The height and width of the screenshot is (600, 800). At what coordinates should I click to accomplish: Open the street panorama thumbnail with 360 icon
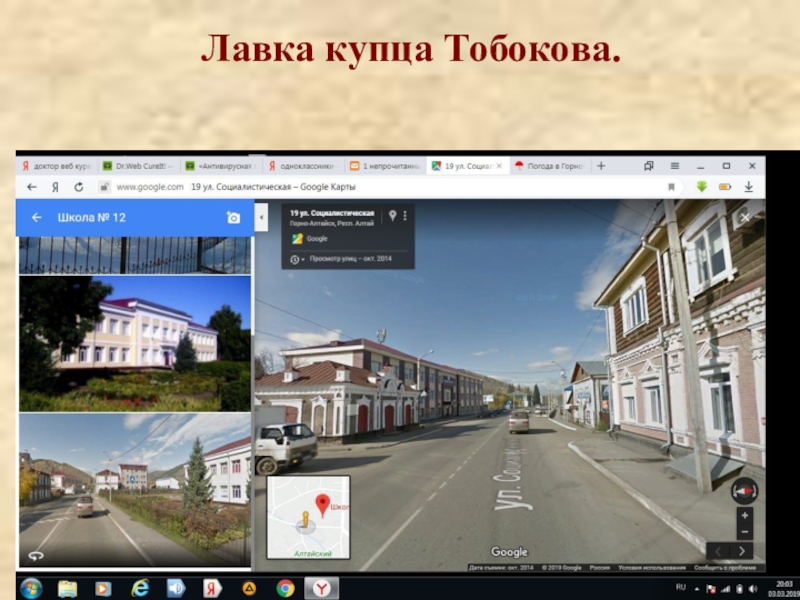coord(135,490)
